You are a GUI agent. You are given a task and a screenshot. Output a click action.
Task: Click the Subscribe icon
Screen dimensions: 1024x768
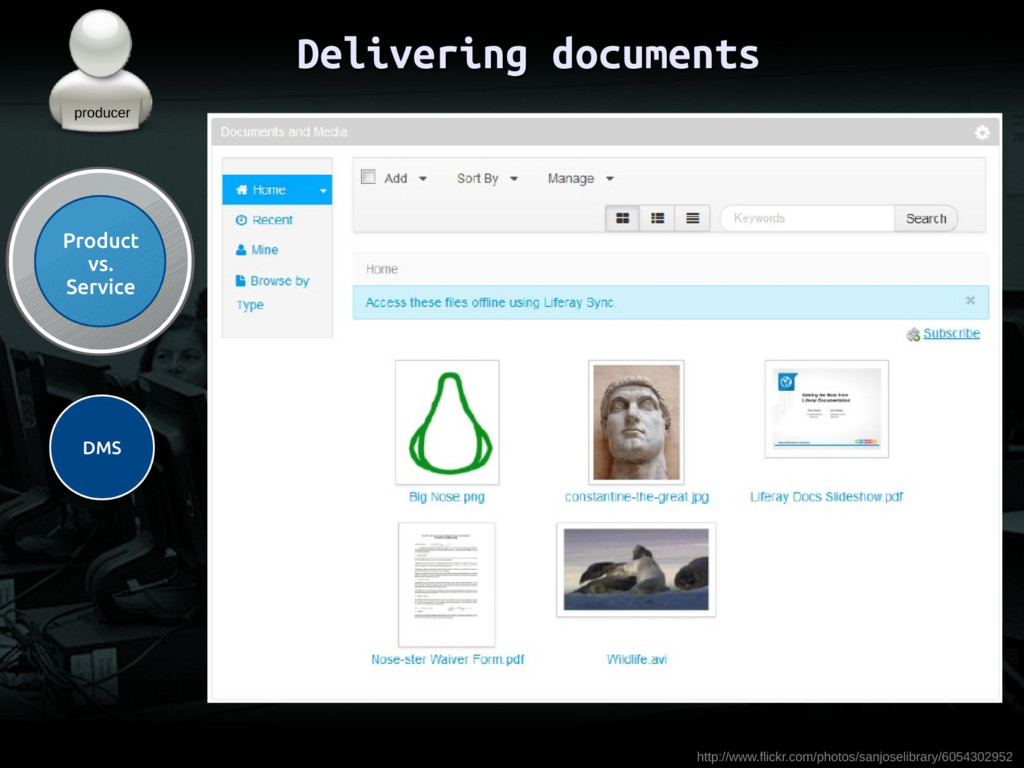point(912,334)
